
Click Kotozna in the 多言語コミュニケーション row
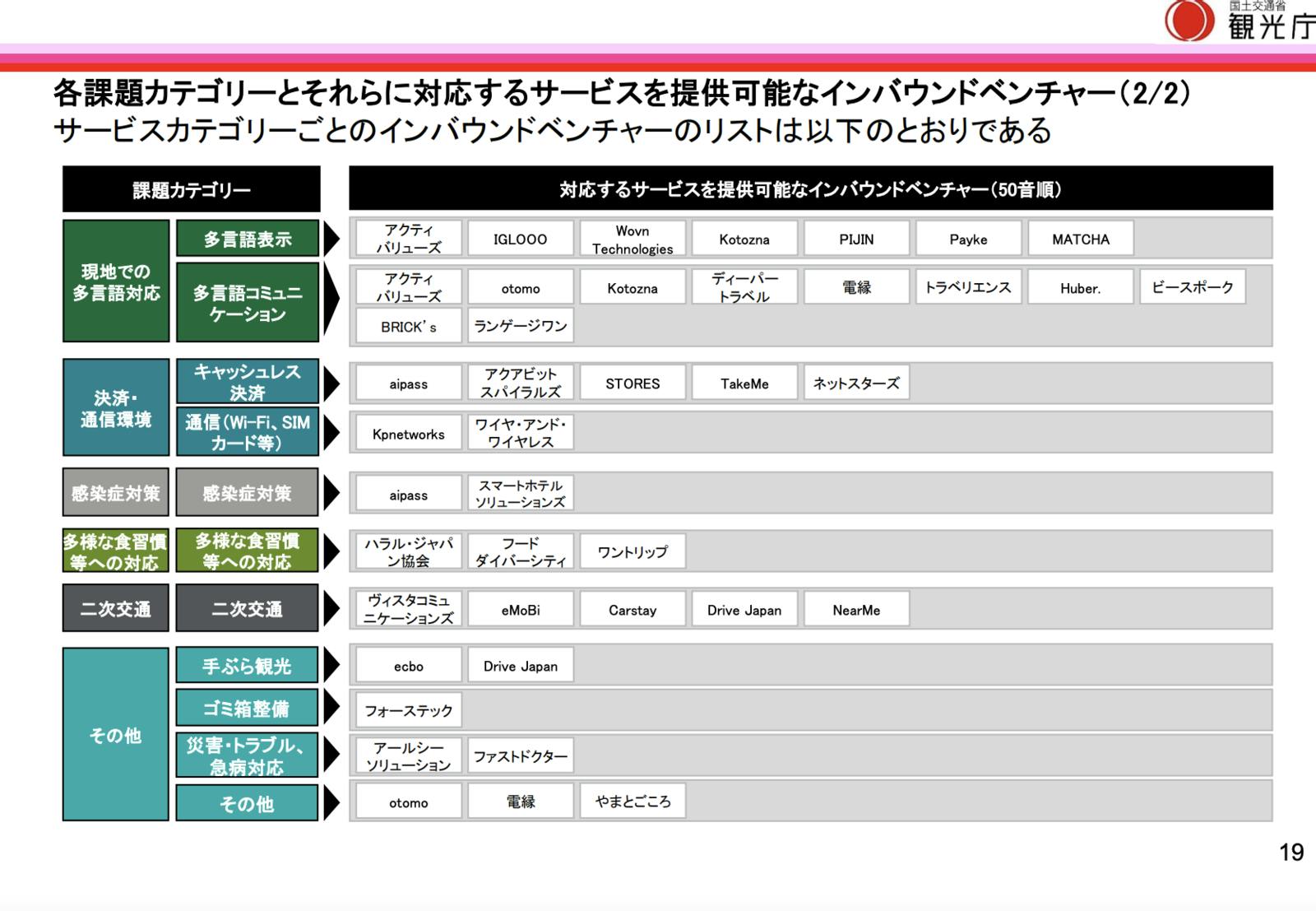[633, 287]
